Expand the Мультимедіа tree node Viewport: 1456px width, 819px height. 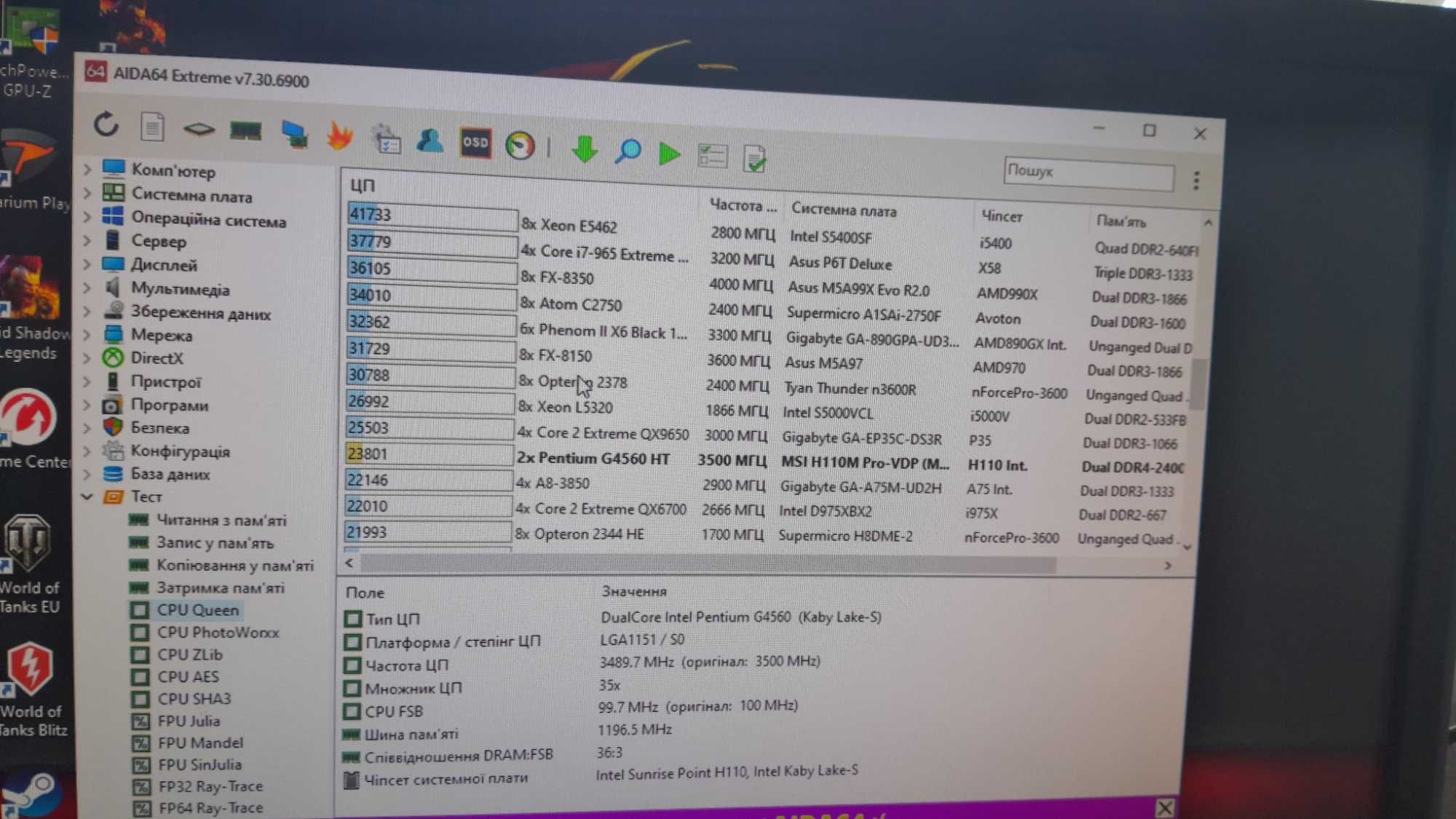tap(87, 288)
